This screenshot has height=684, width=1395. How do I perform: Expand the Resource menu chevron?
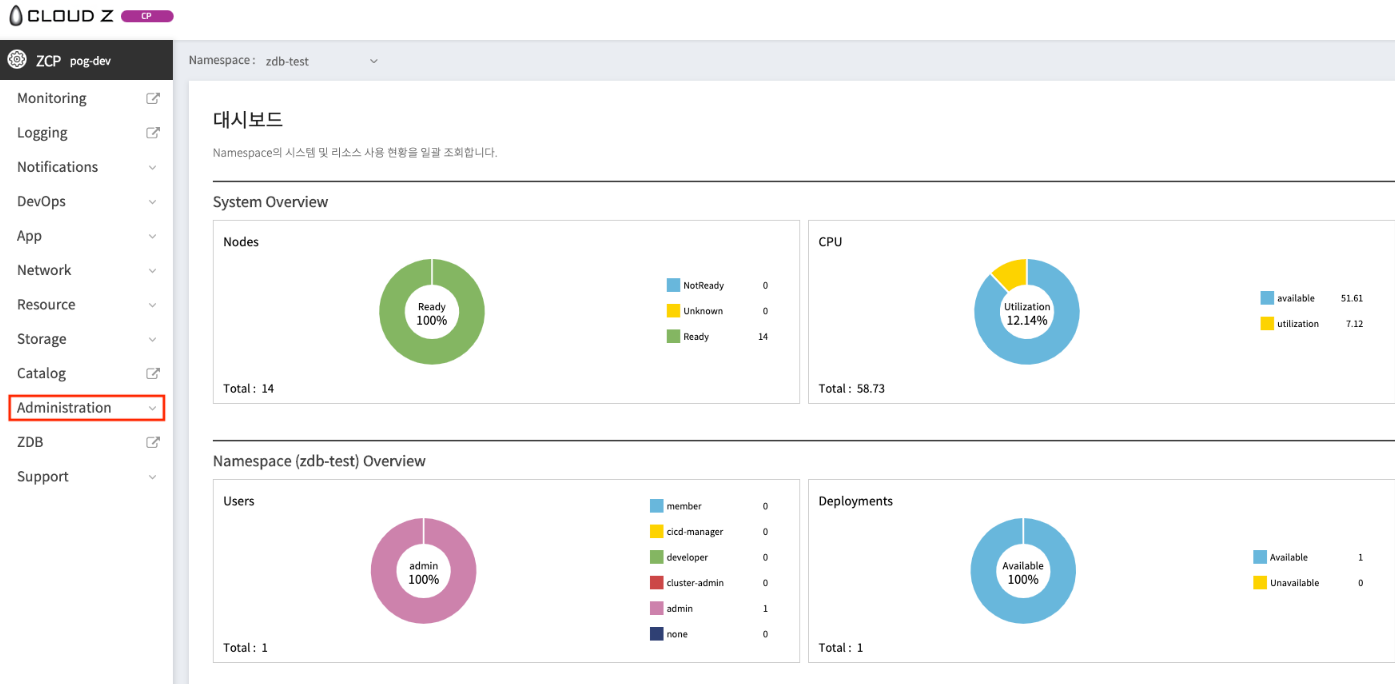153,305
